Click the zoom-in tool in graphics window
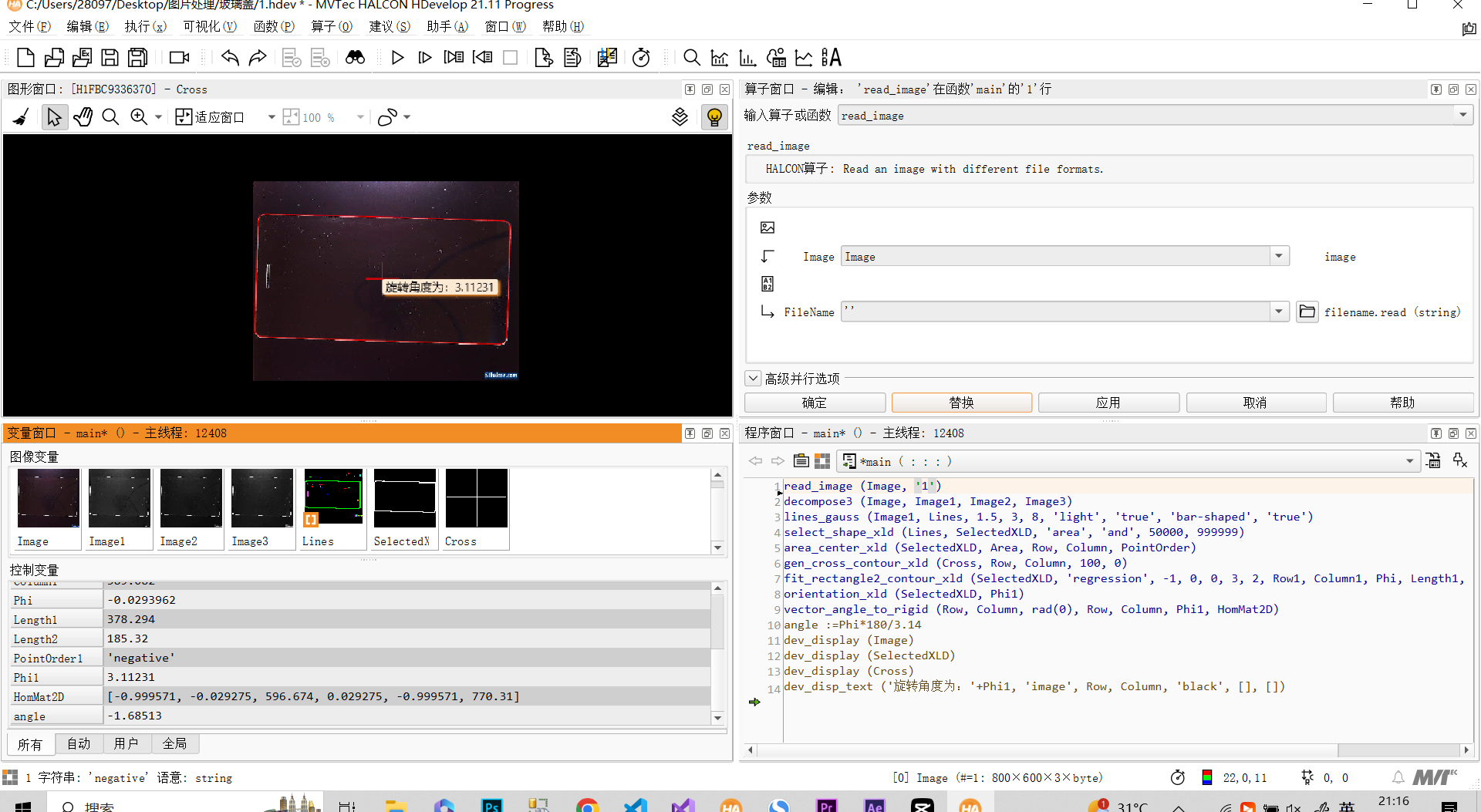This screenshot has height=812, width=1481. pos(139,117)
